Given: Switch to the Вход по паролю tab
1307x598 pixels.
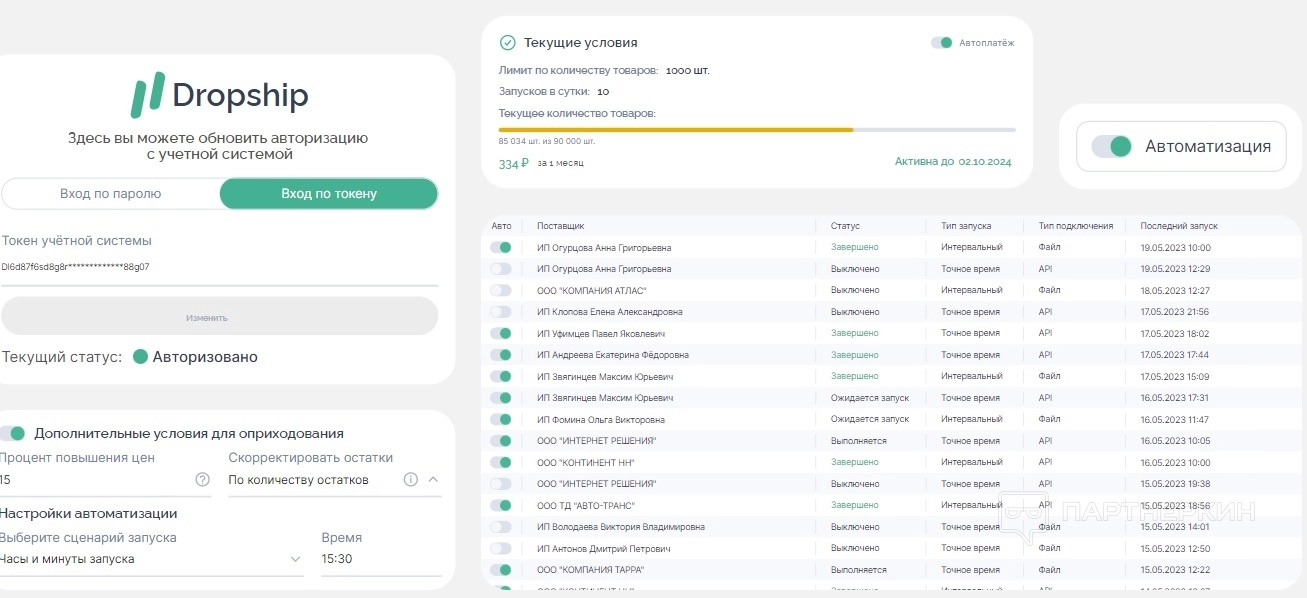Looking at the screenshot, I should [110, 194].
